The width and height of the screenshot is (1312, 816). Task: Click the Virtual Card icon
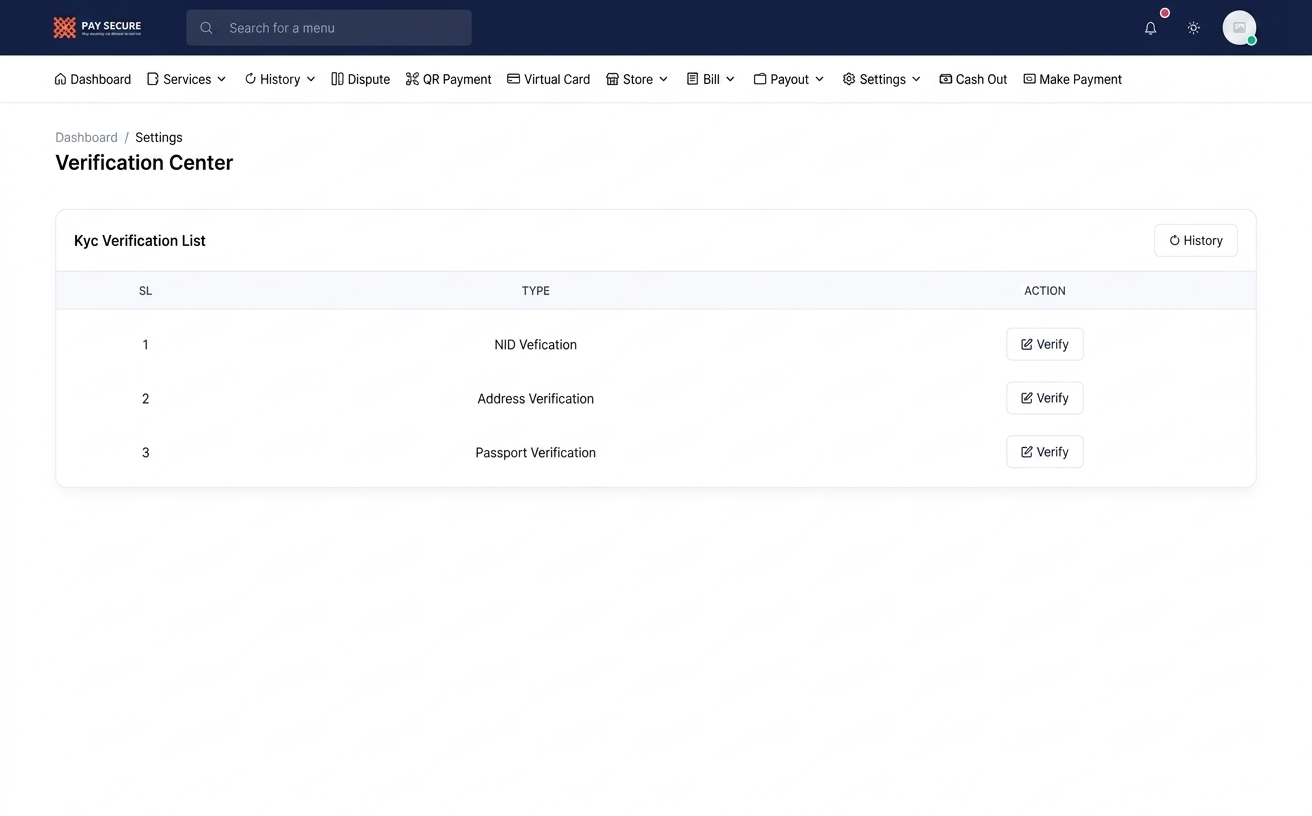(513, 79)
